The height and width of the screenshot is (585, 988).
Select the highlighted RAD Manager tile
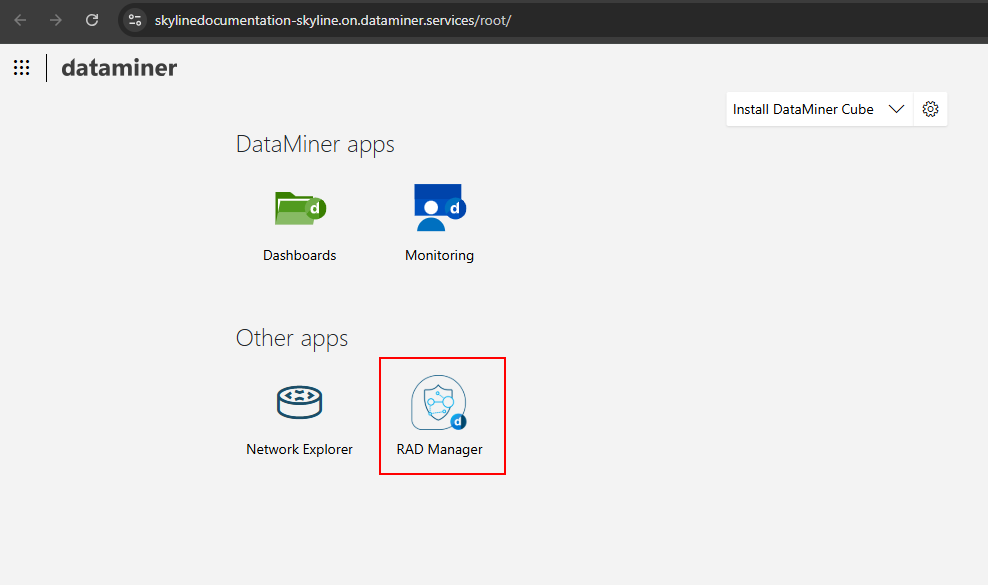point(442,416)
